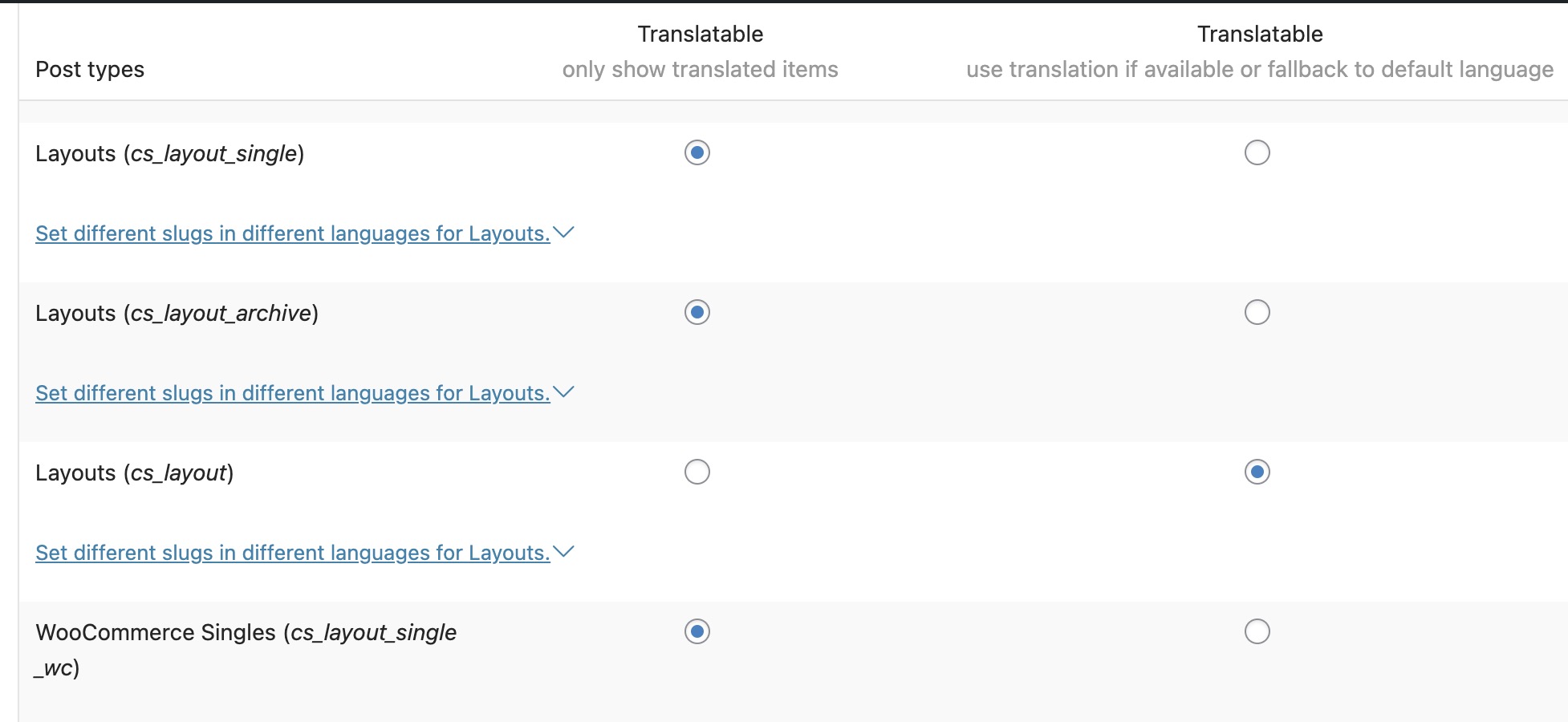Click the 'Post types' column header

tap(90, 70)
